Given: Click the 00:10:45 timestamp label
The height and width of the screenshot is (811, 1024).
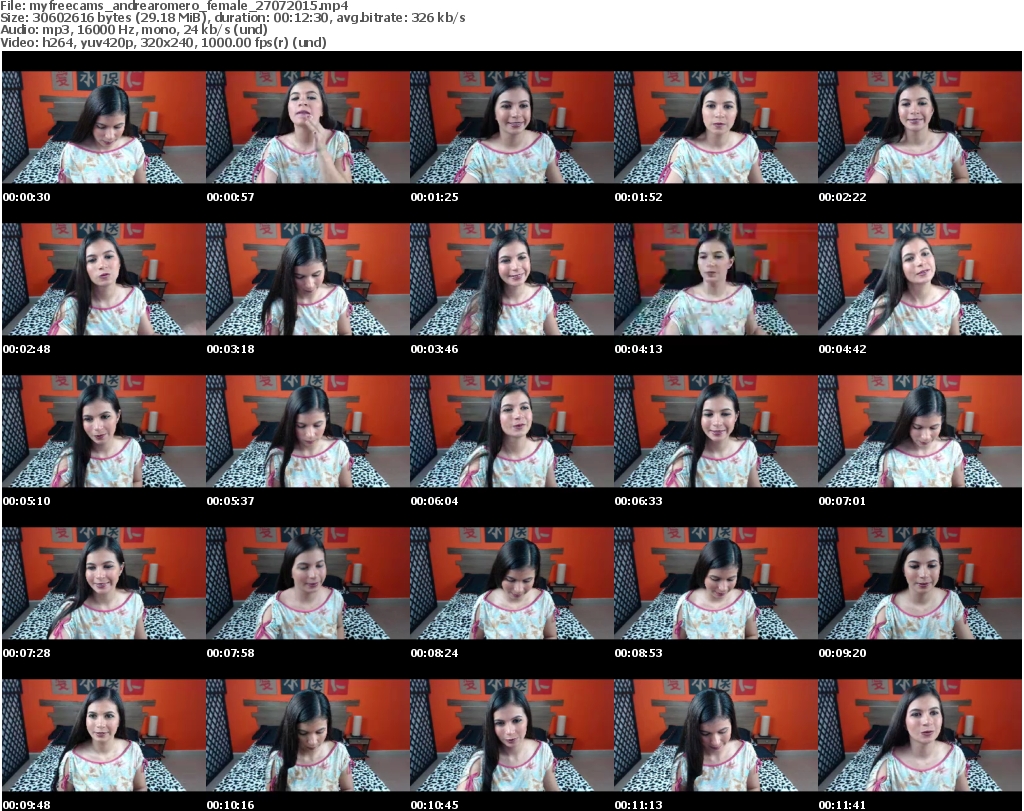Looking at the screenshot, I should (434, 805).
